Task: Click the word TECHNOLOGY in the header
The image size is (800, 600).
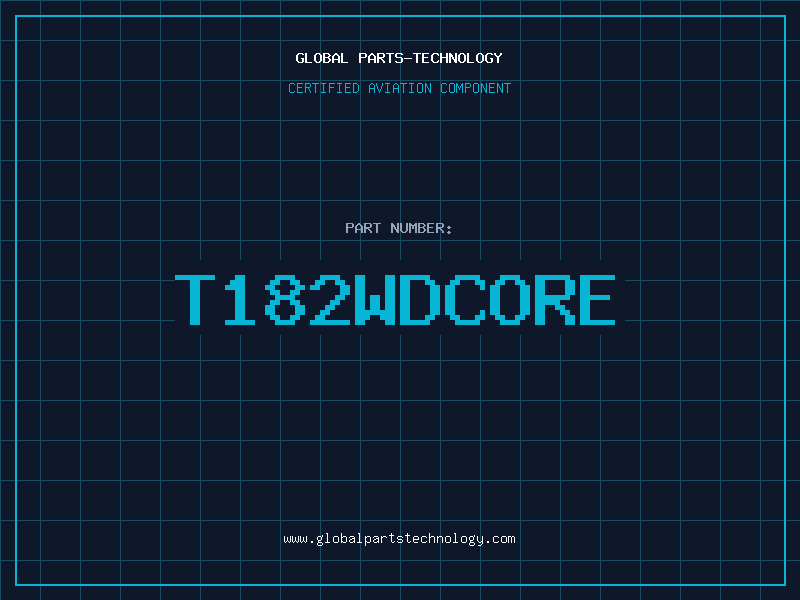Action: tap(457, 58)
